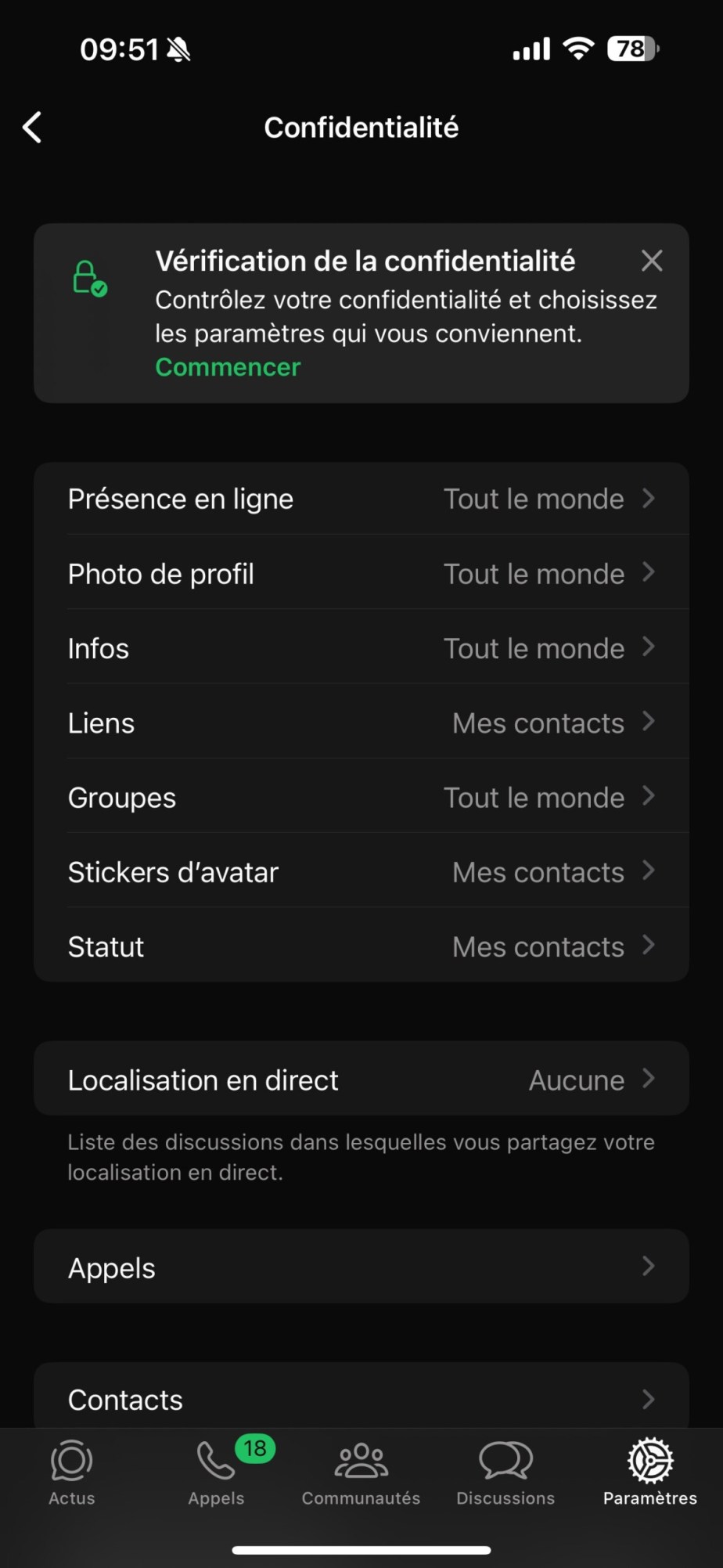
Task: Open the Appels settings row
Action: tap(361, 1267)
